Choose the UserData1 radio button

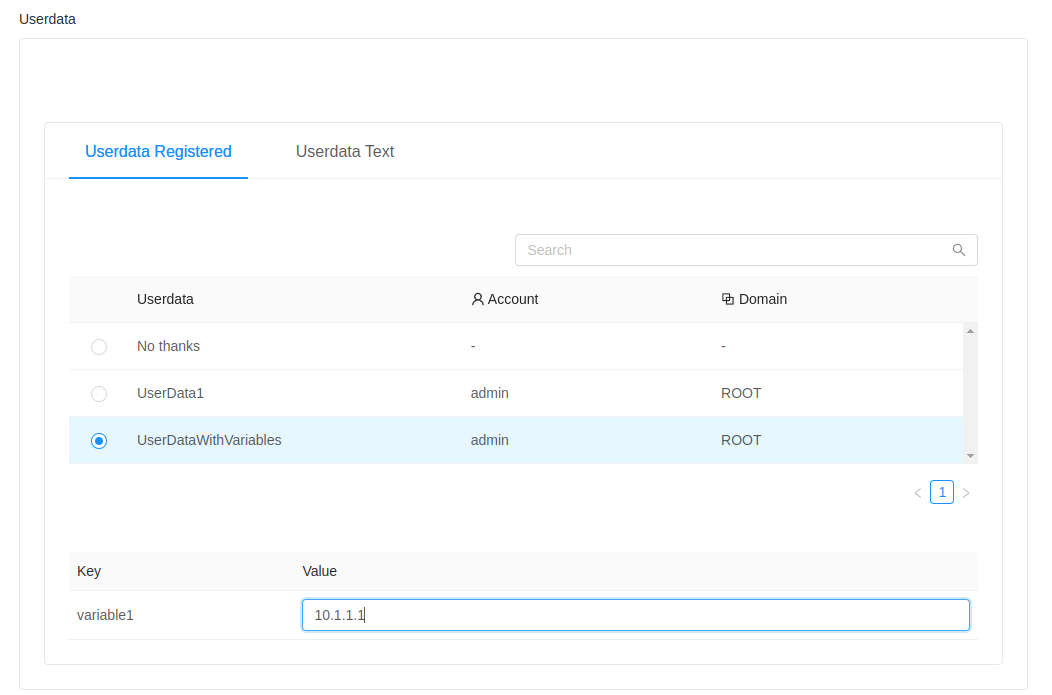point(99,394)
